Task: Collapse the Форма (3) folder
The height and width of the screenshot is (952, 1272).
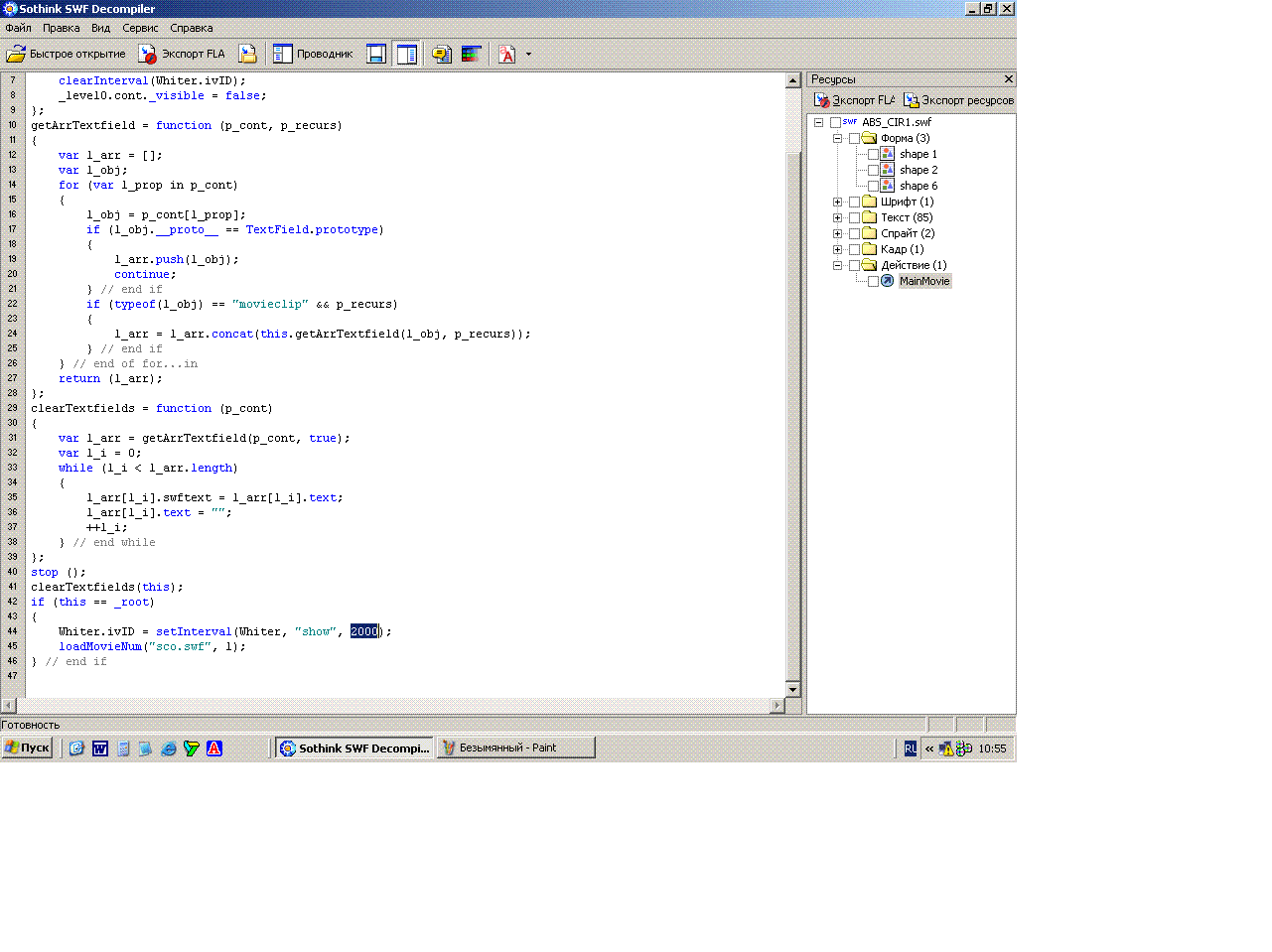Action: [837, 138]
